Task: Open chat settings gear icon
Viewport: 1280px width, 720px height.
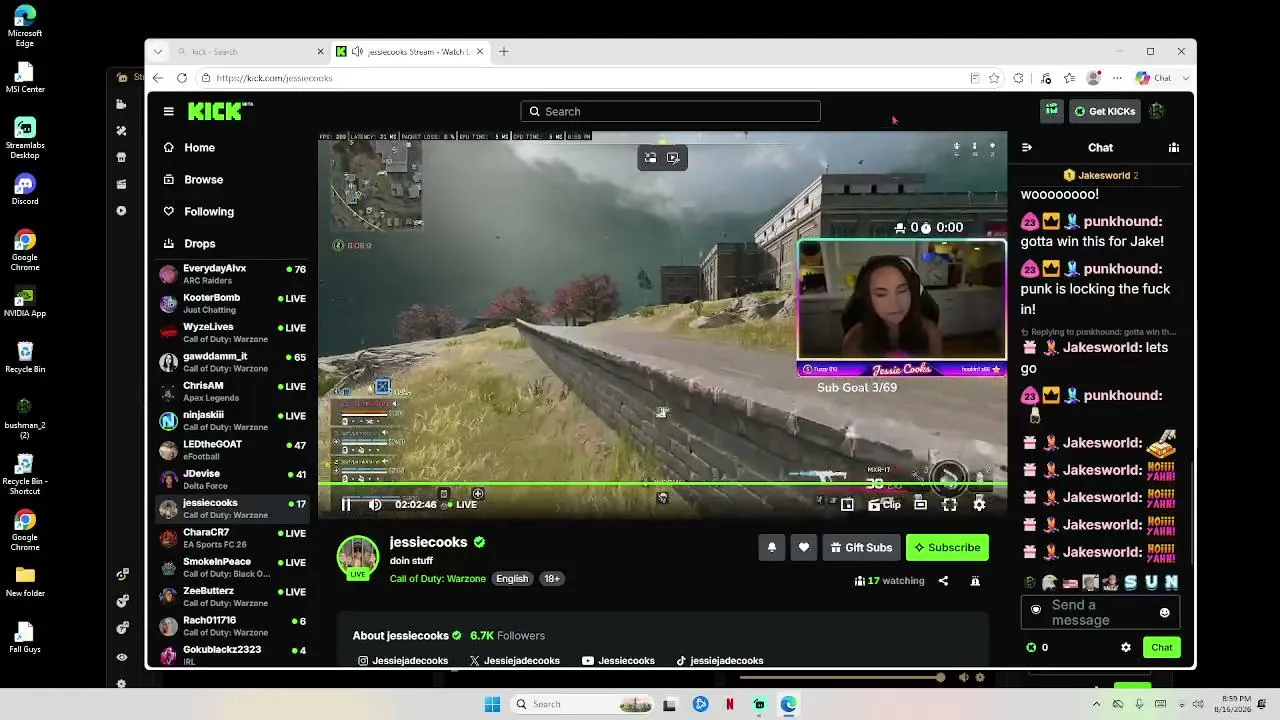Action: (1126, 648)
